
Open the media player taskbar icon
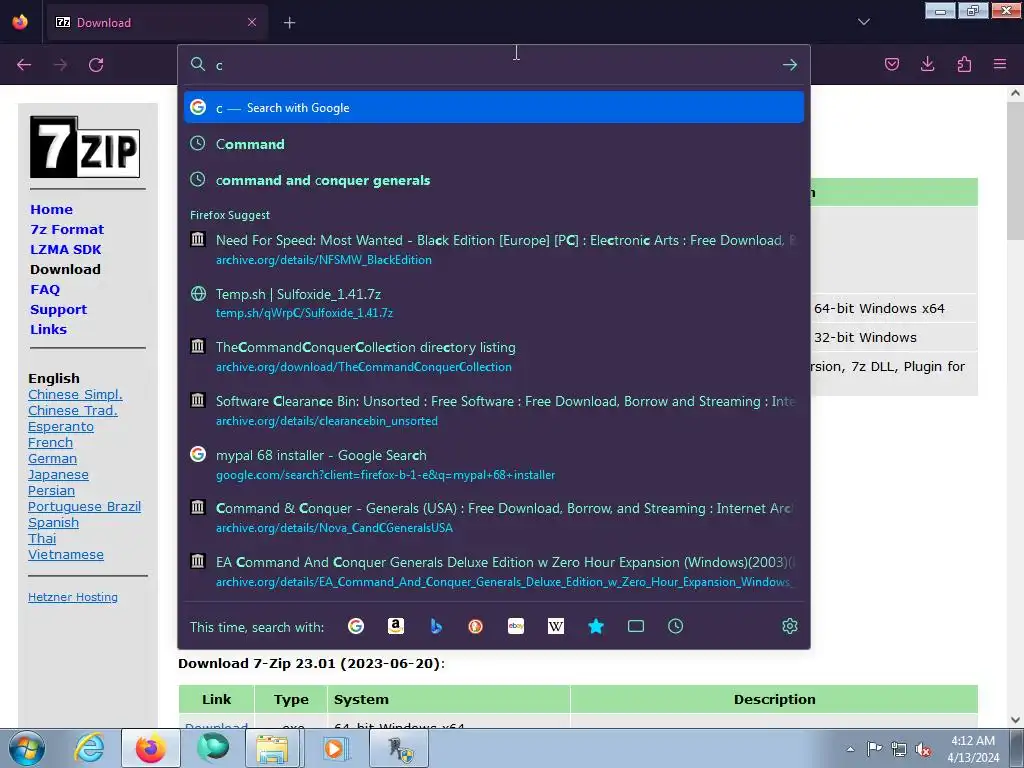[x=334, y=748]
